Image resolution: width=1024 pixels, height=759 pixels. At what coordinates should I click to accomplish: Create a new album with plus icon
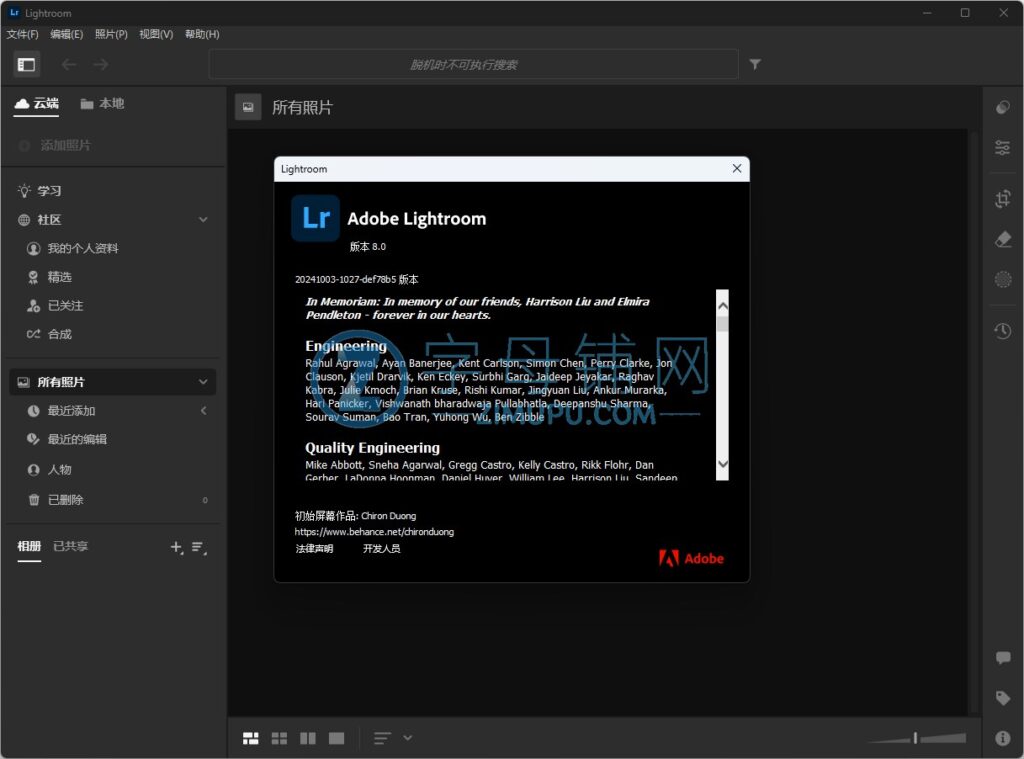[176, 547]
